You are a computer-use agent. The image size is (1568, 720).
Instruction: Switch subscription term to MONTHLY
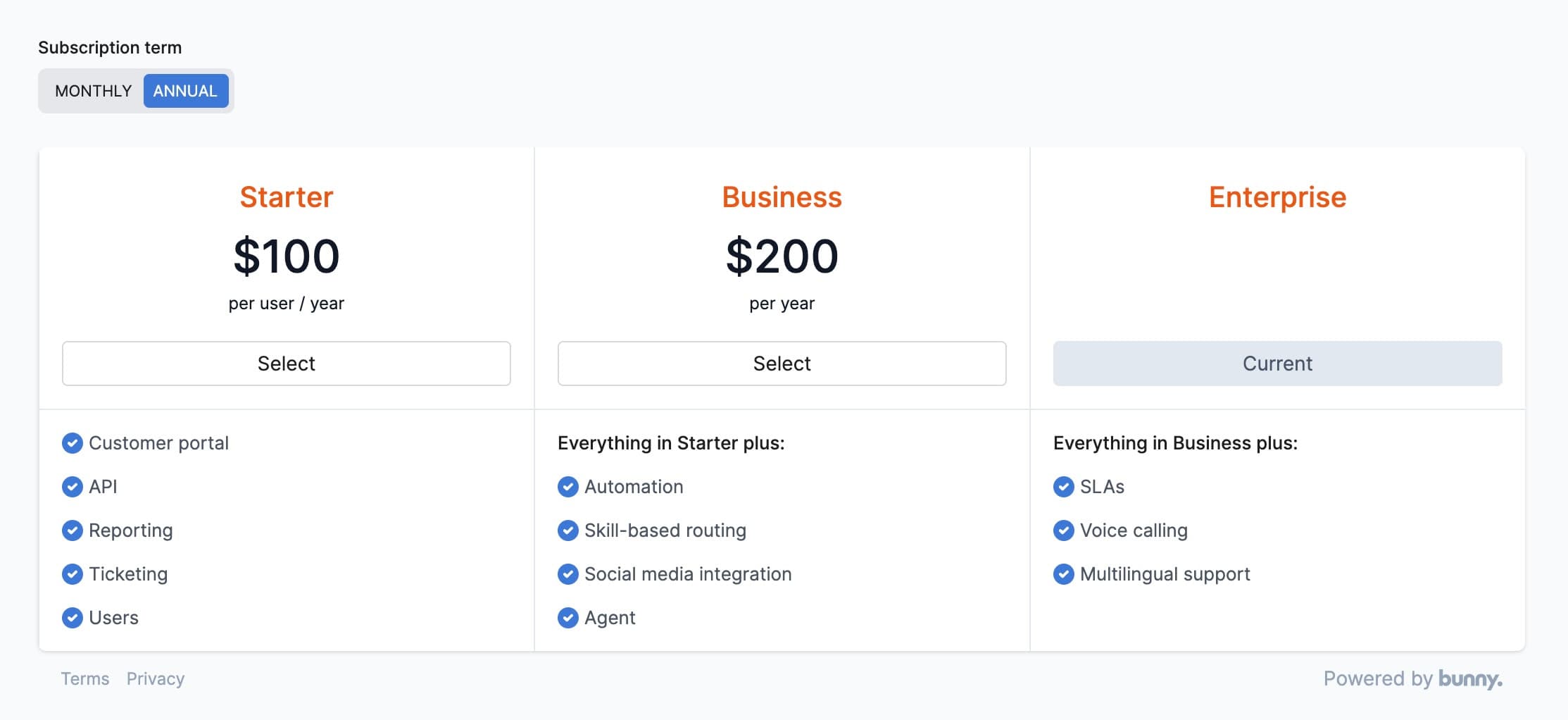(93, 90)
